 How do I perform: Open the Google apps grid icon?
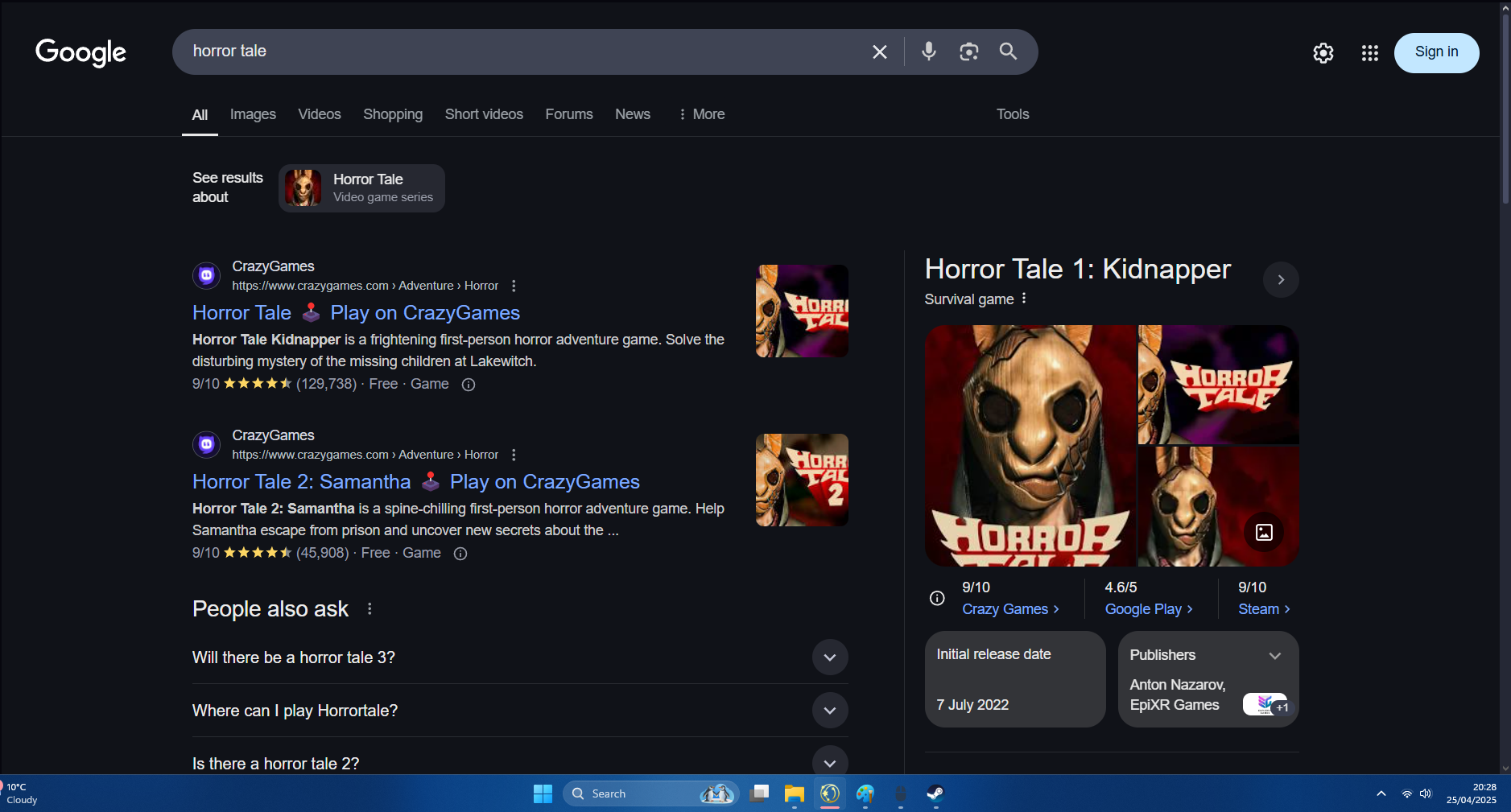pos(1370,53)
